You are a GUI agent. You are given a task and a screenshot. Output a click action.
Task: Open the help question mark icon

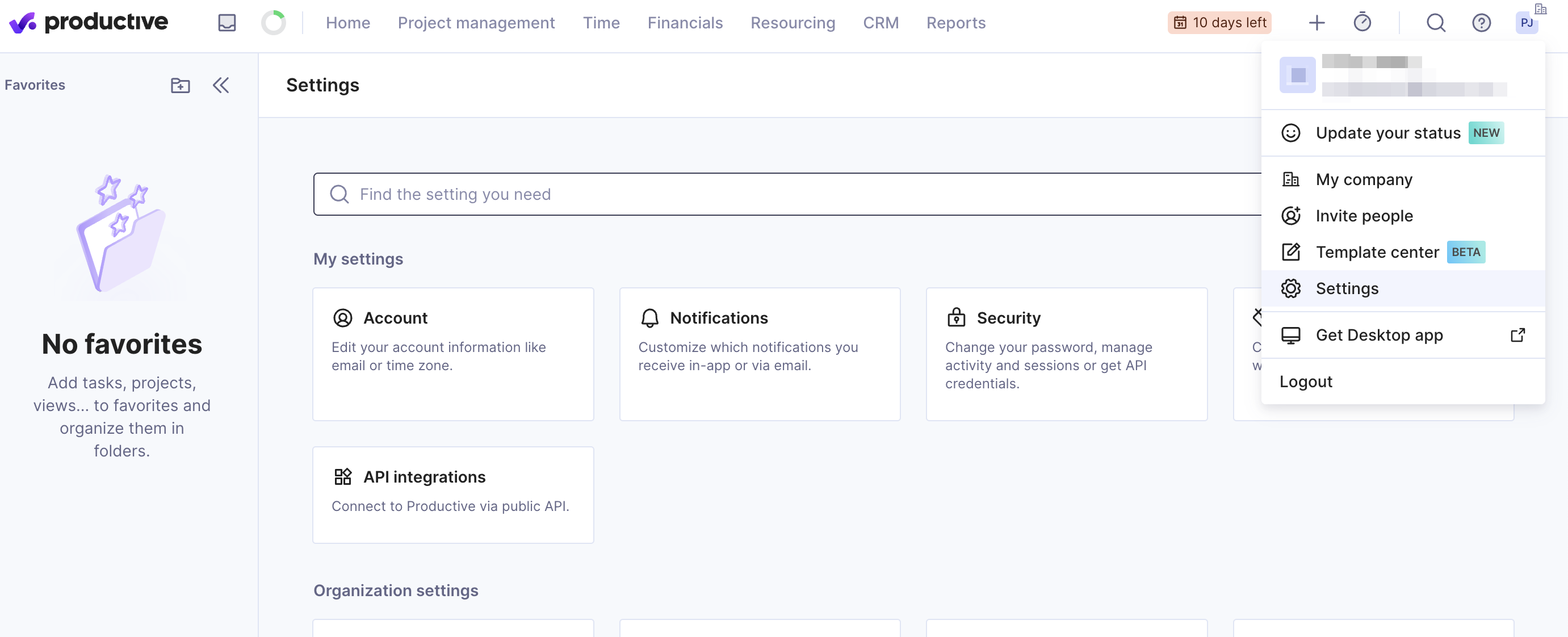[1481, 23]
